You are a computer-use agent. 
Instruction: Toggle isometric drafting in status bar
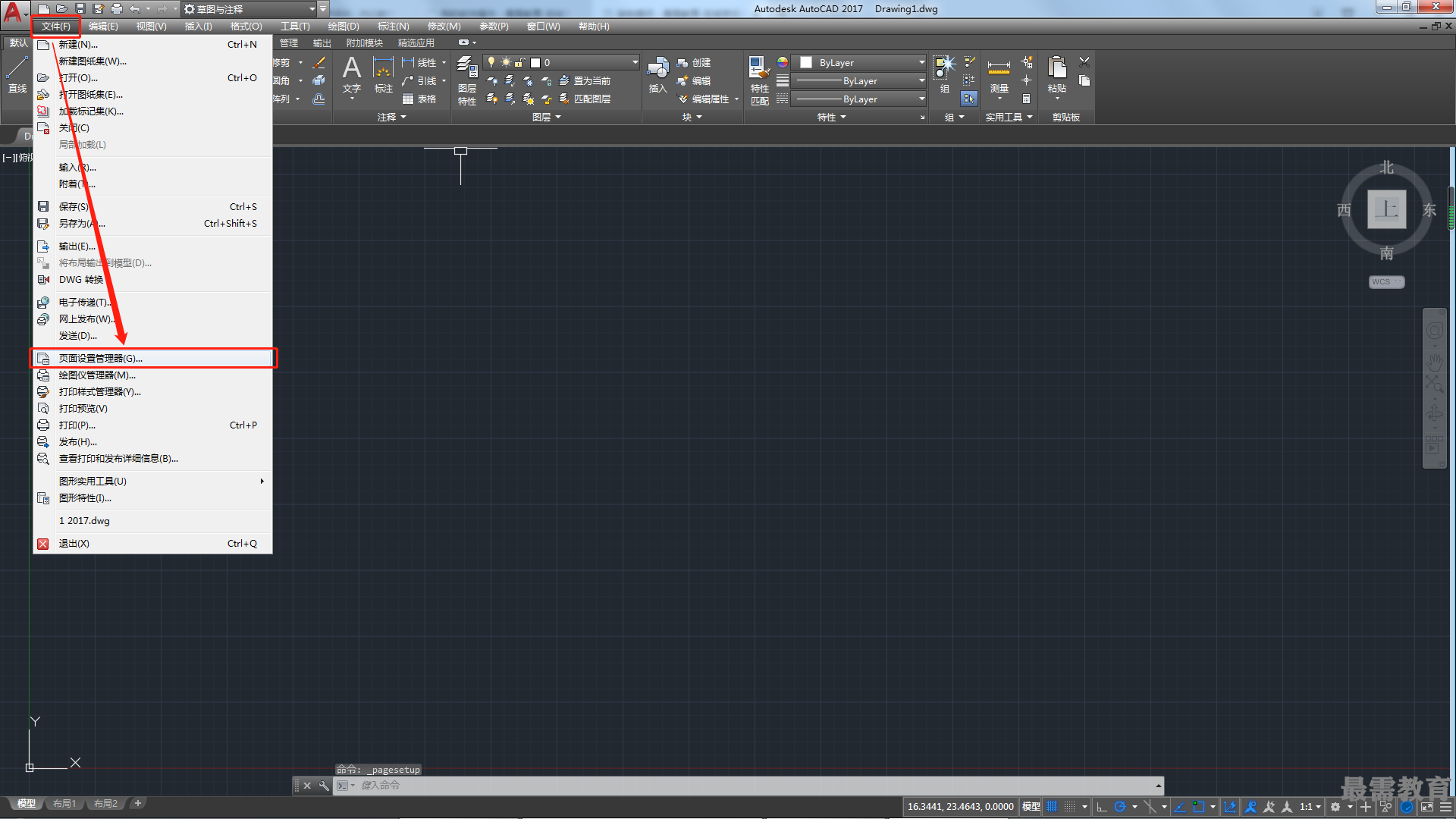1150,807
